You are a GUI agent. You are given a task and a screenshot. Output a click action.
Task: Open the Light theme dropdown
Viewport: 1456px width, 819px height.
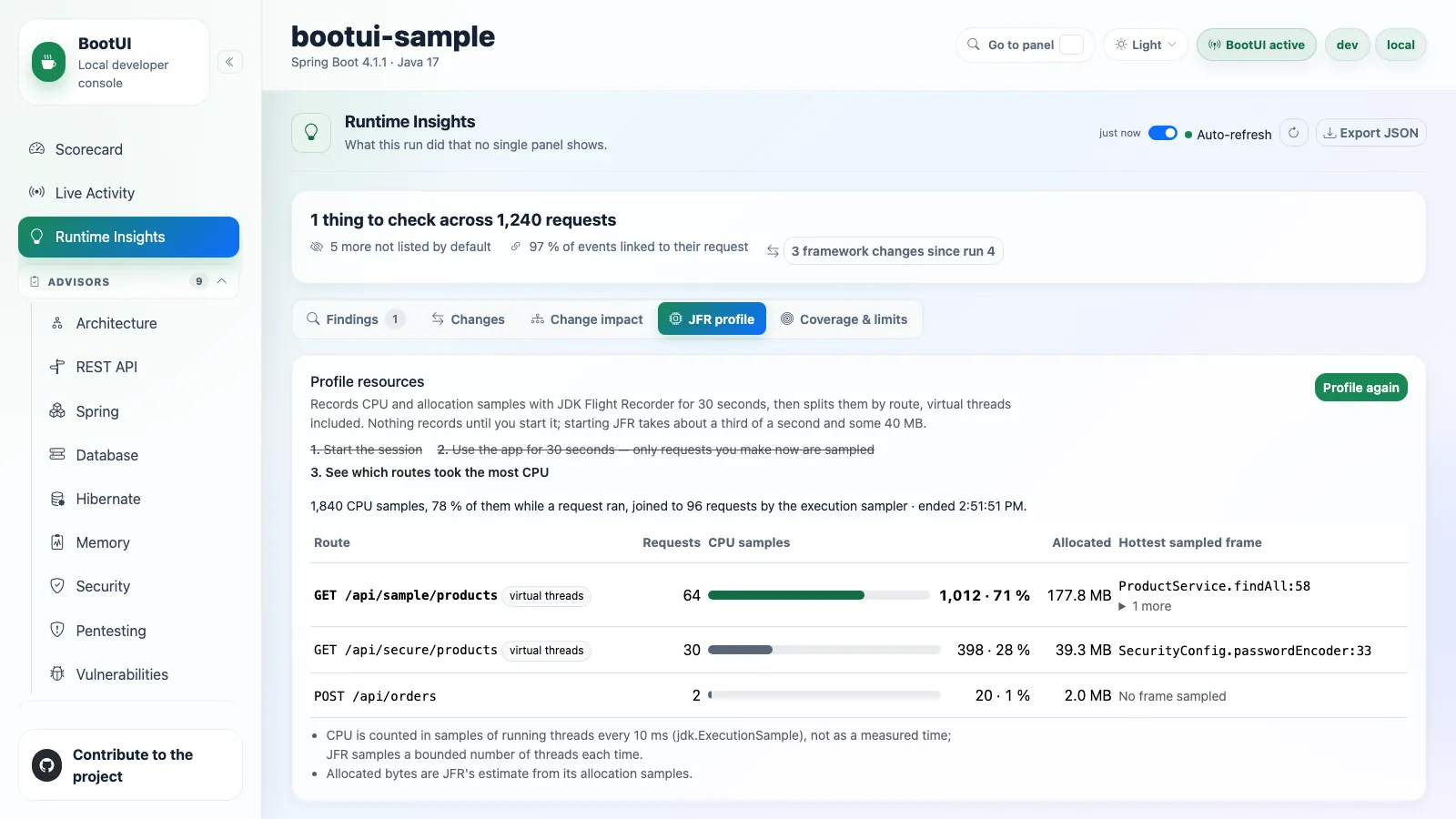[1146, 45]
